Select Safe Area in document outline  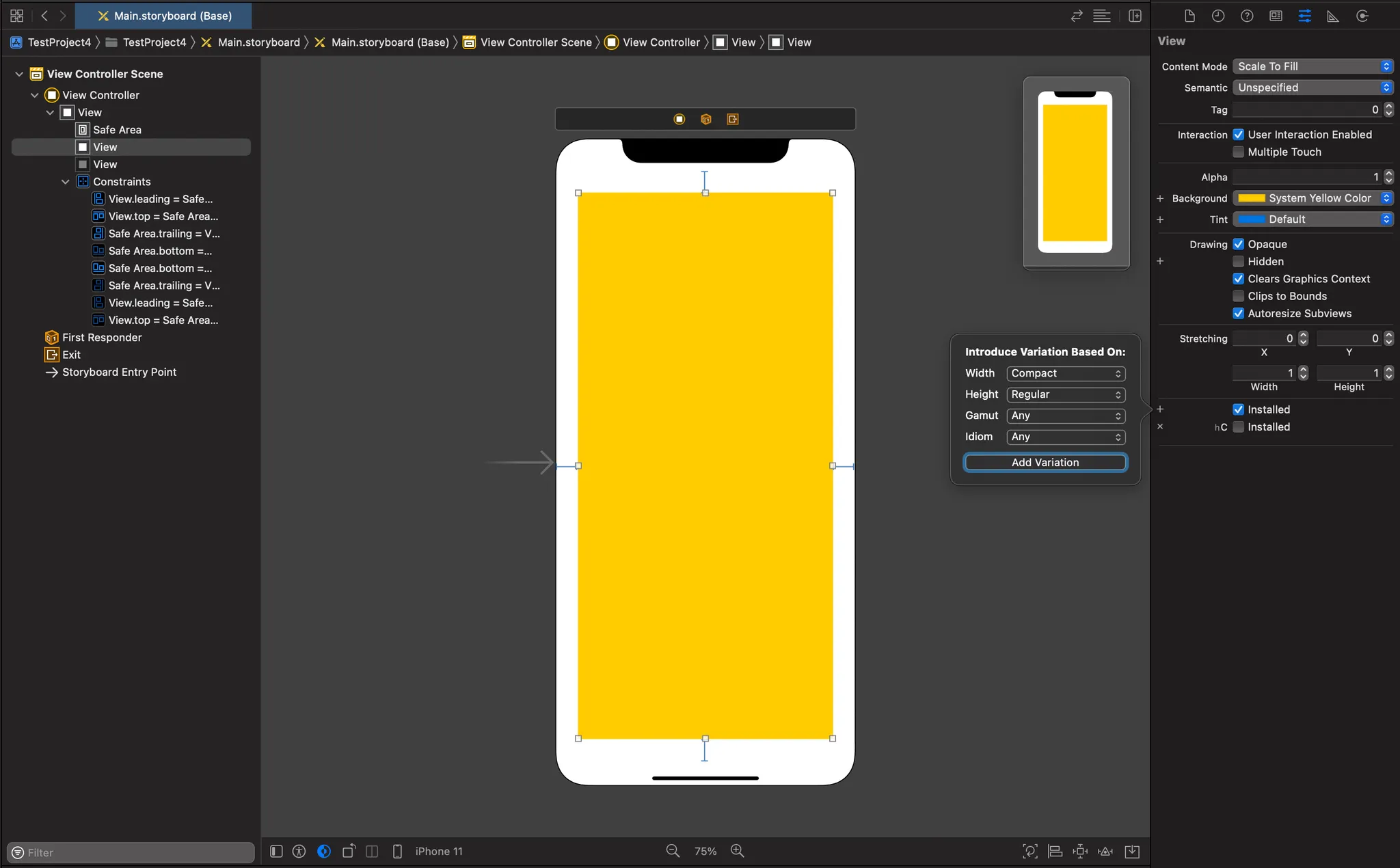click(117, 130)
